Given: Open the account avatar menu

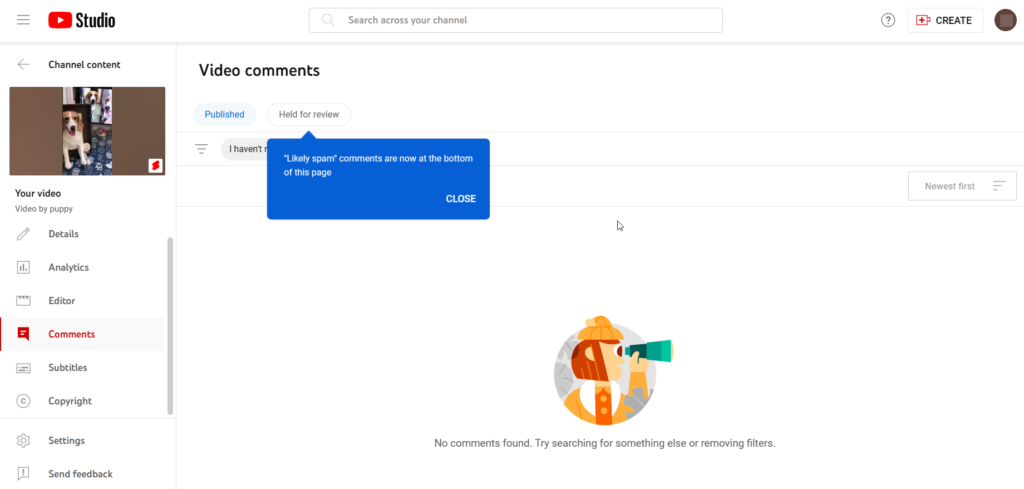Looking at the screenshot, I should pyautogui.click(x=1005, y=20).
